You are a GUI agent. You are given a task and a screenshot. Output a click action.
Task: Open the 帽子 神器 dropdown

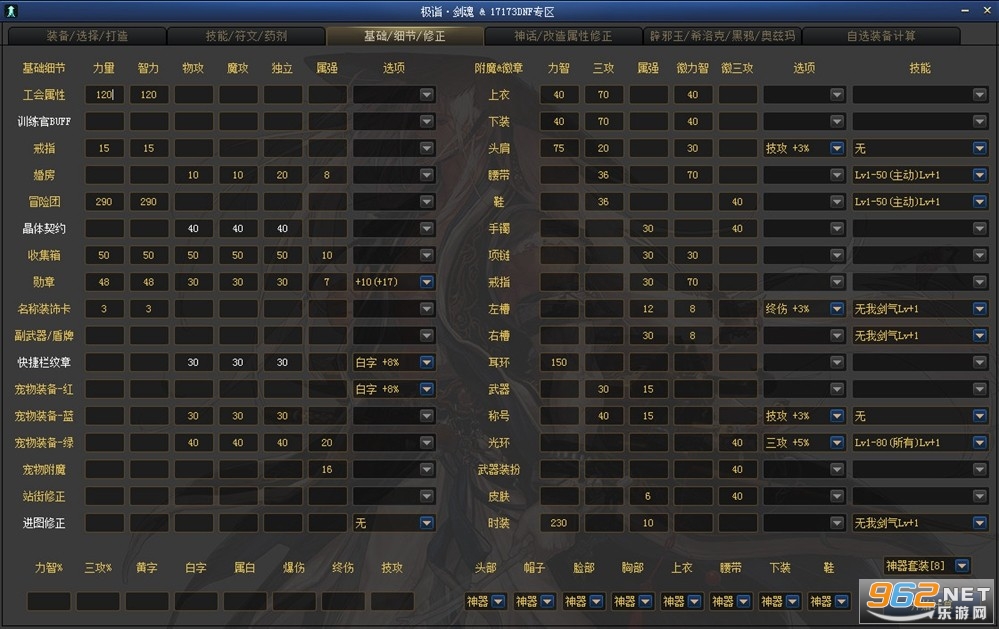coord(548,602)
